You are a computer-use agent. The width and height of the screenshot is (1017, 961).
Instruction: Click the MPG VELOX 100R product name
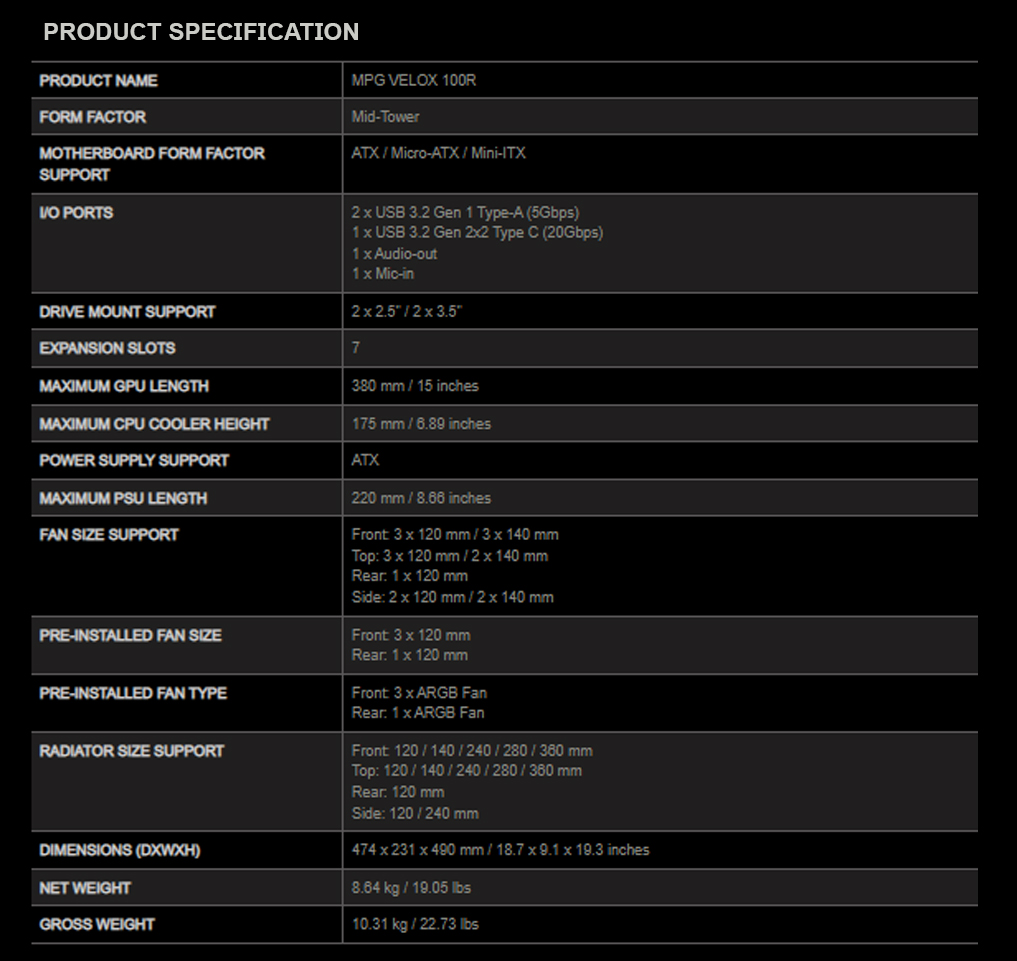tap(414, 80)
